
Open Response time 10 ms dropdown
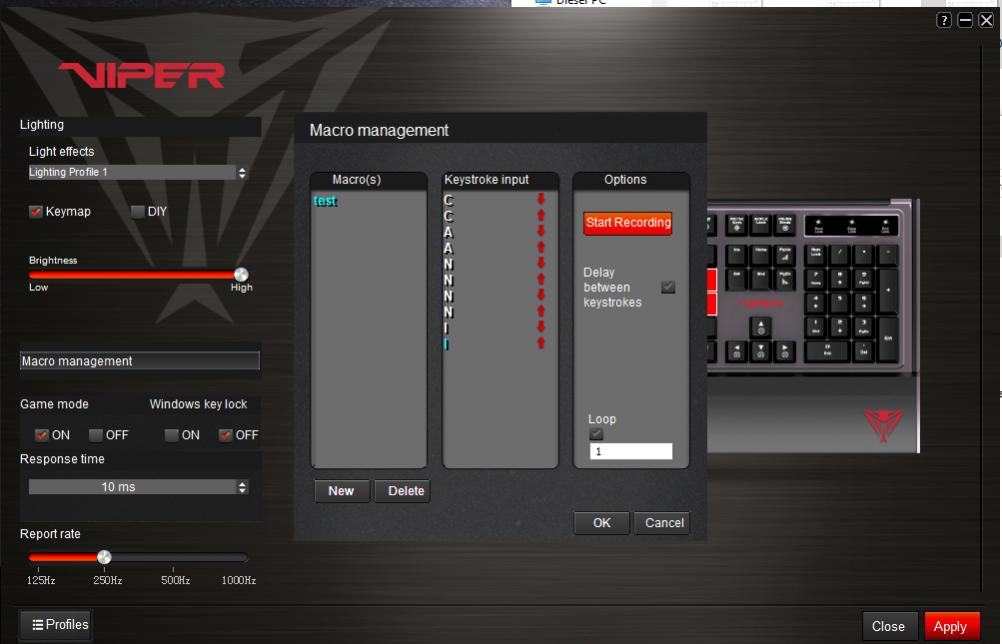coord(137,487)
